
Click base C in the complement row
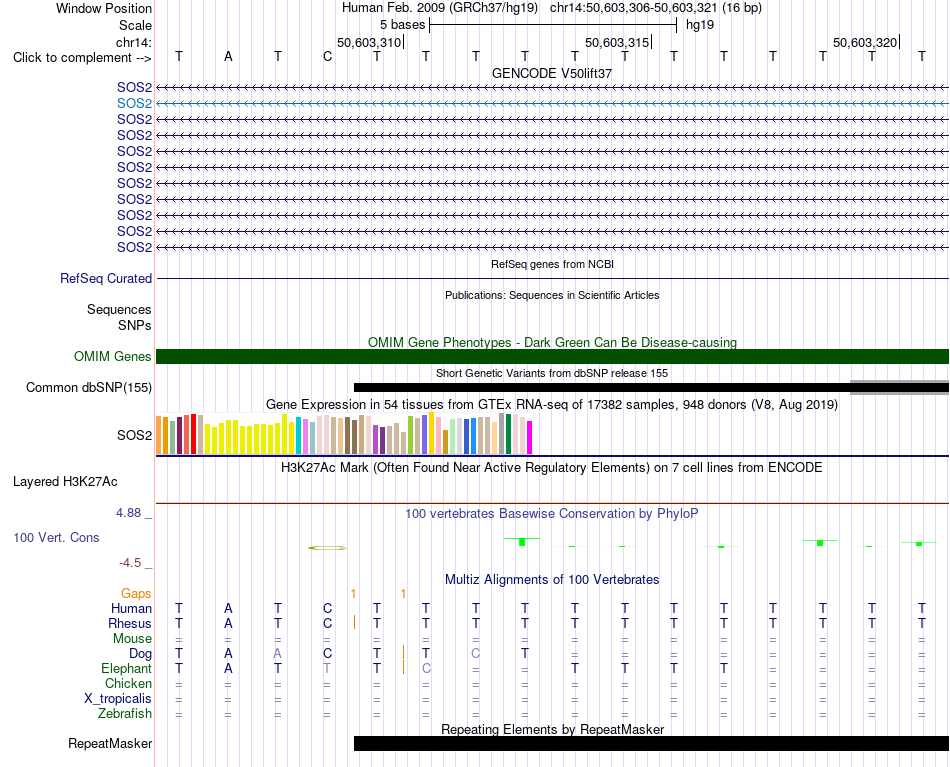pyautogui.click(x=327, y=56)
